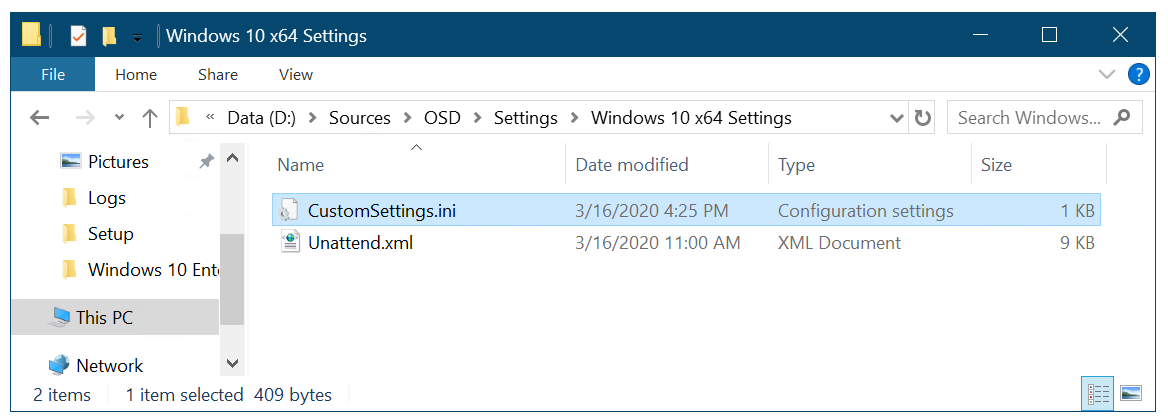1168x418 pixels.
Task: Expand the ribbon with chevron arrow
Action: point(1107,74)
